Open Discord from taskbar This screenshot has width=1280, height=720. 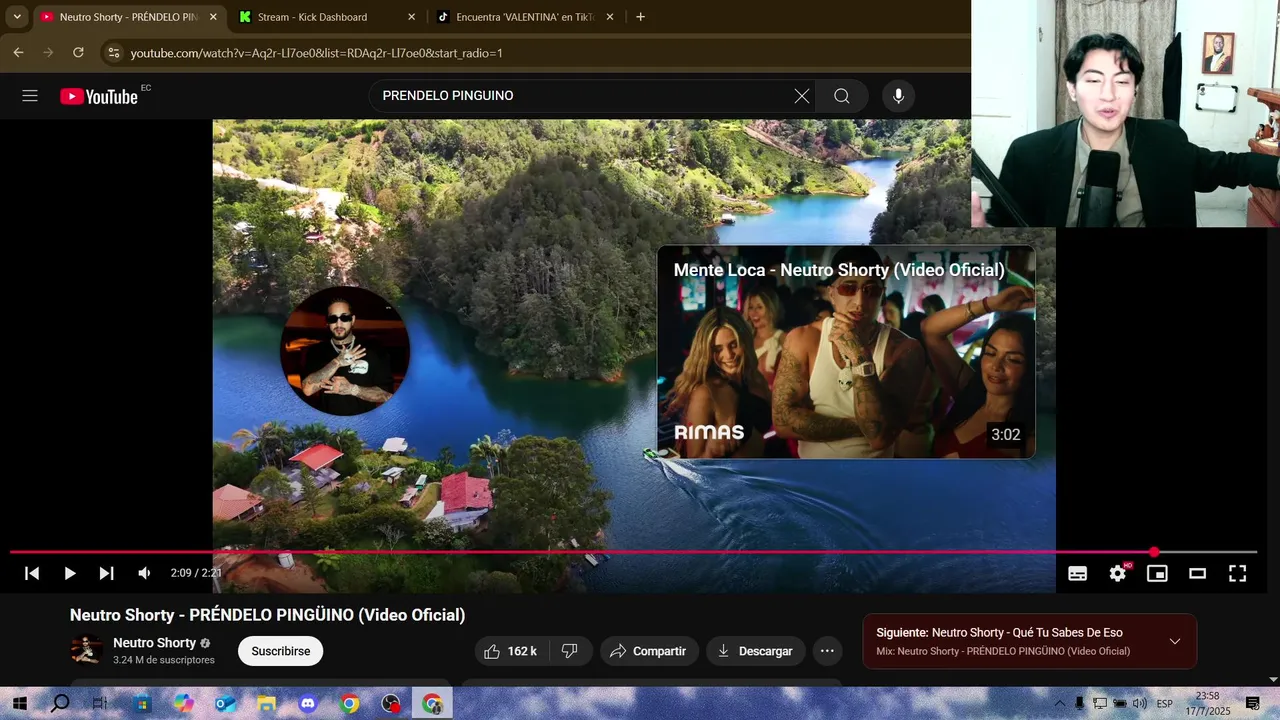(308, 704)
